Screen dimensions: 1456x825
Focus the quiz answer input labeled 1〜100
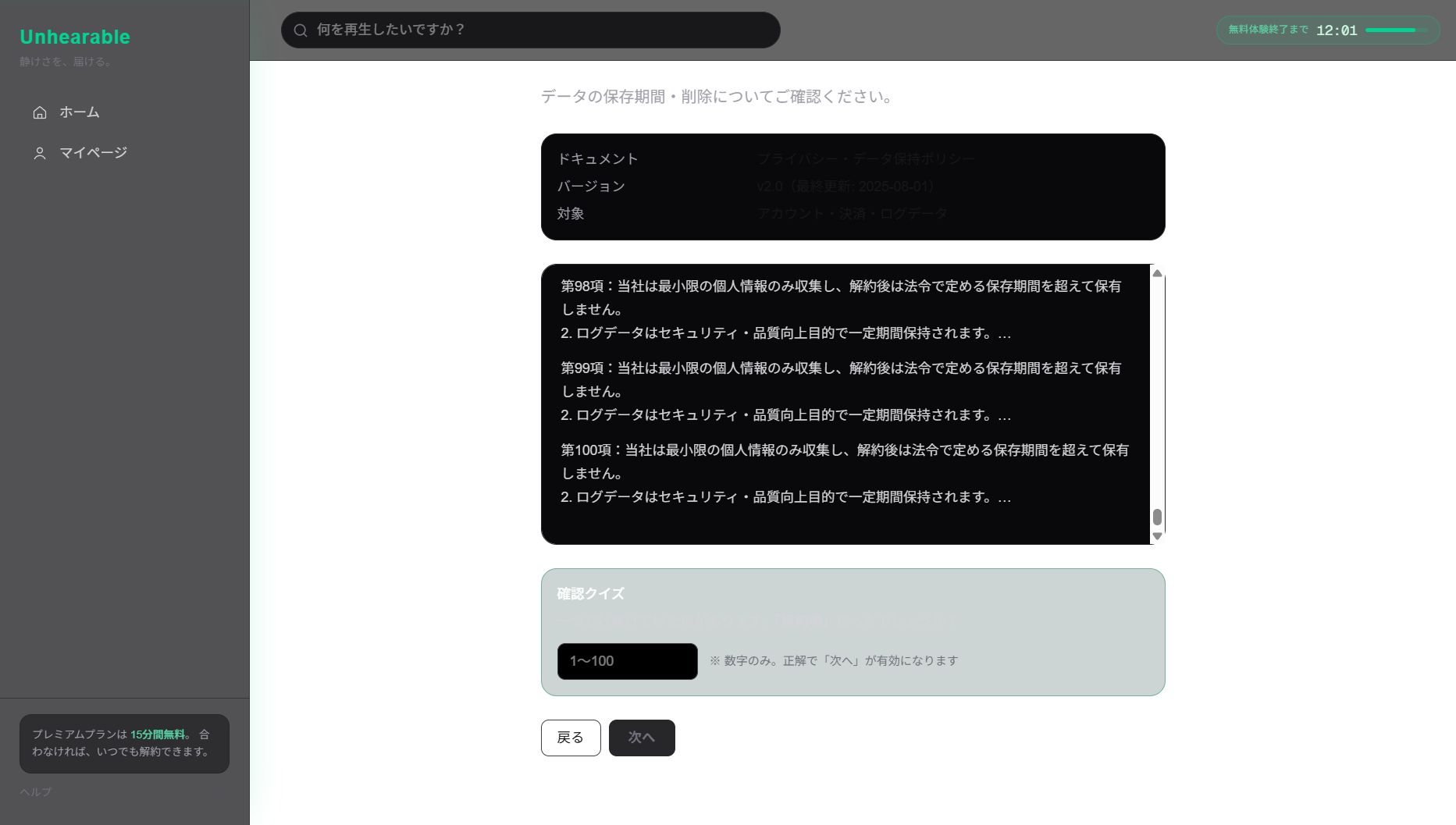coord(627,661)
